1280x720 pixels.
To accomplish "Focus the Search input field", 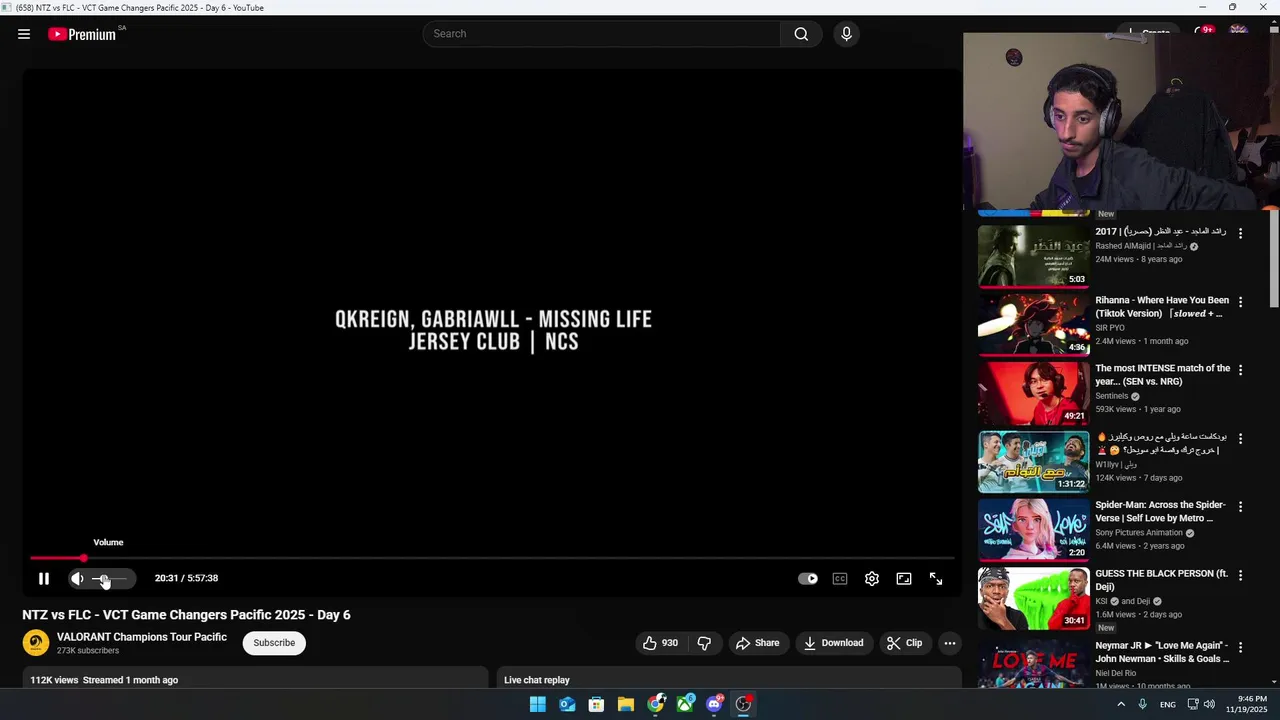I will tap(602, 34).
